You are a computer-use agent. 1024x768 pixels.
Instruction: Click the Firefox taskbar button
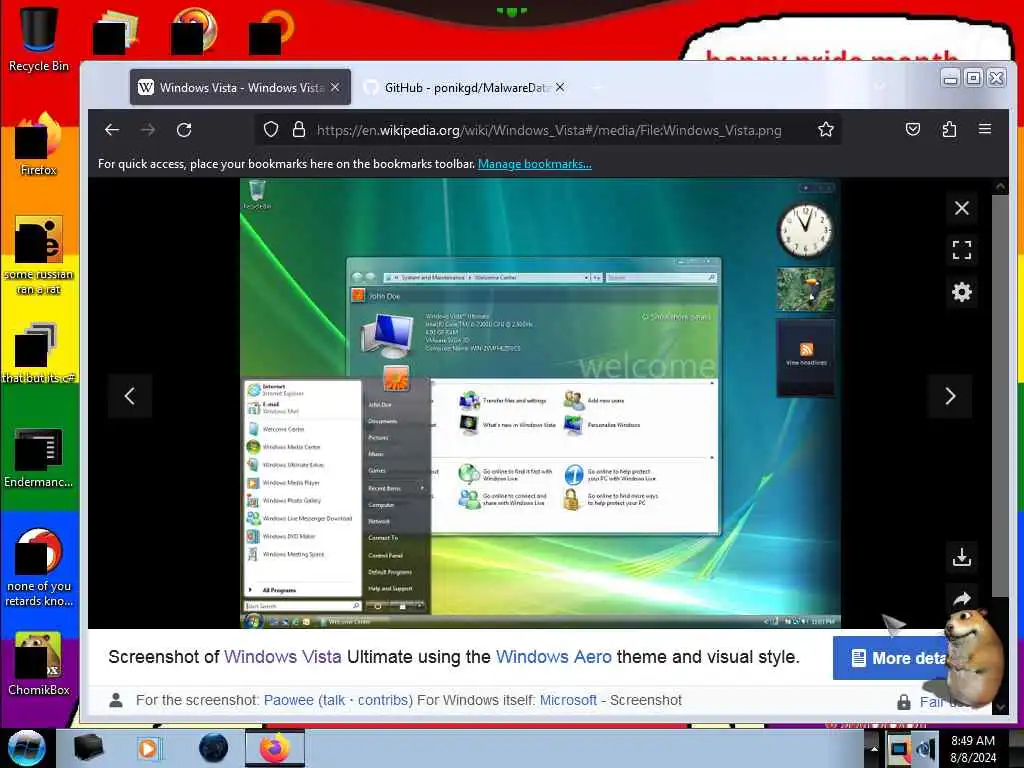[275, 748]
